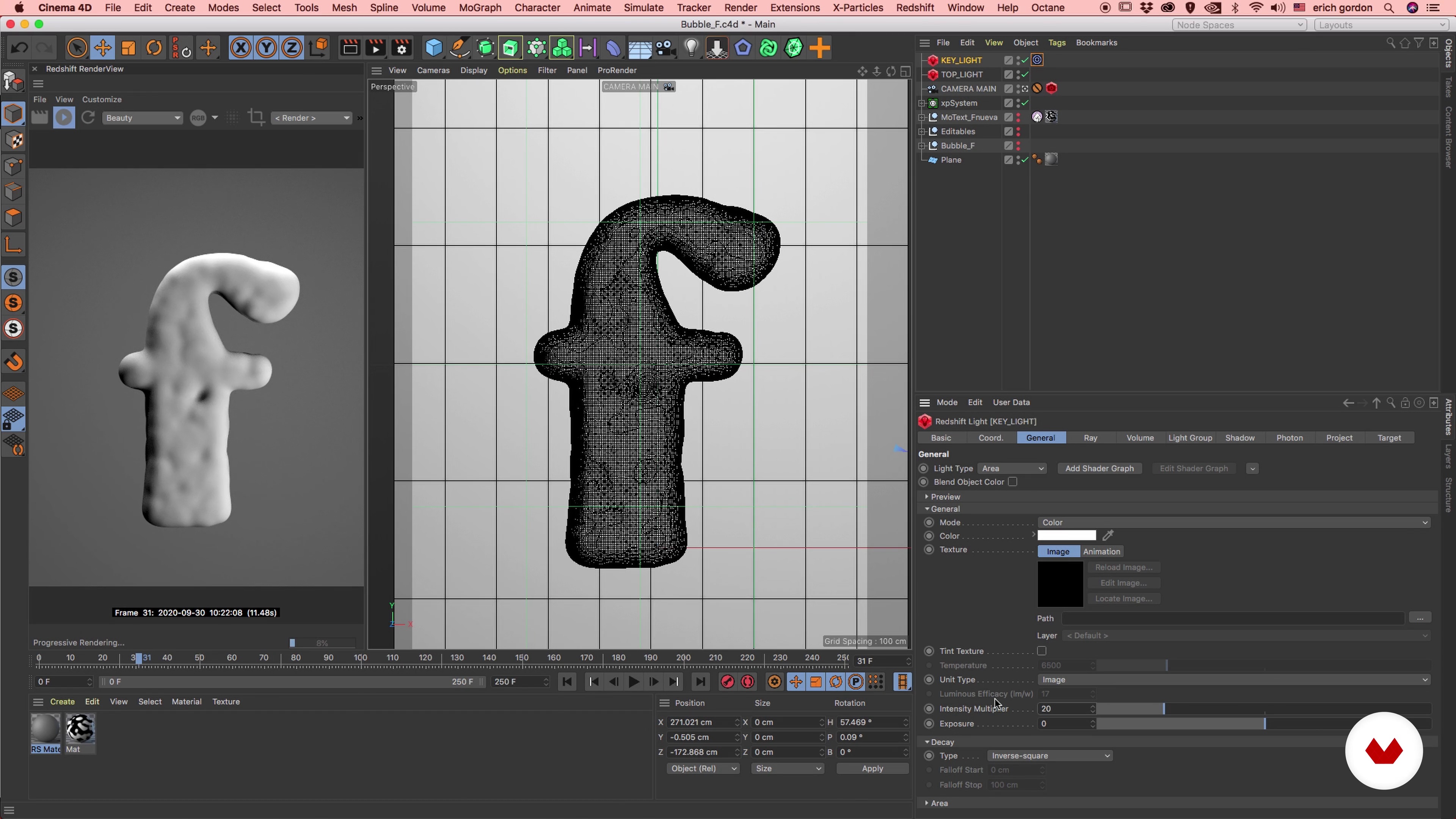Add a Light object from toolbar bulb

(691, 48)
